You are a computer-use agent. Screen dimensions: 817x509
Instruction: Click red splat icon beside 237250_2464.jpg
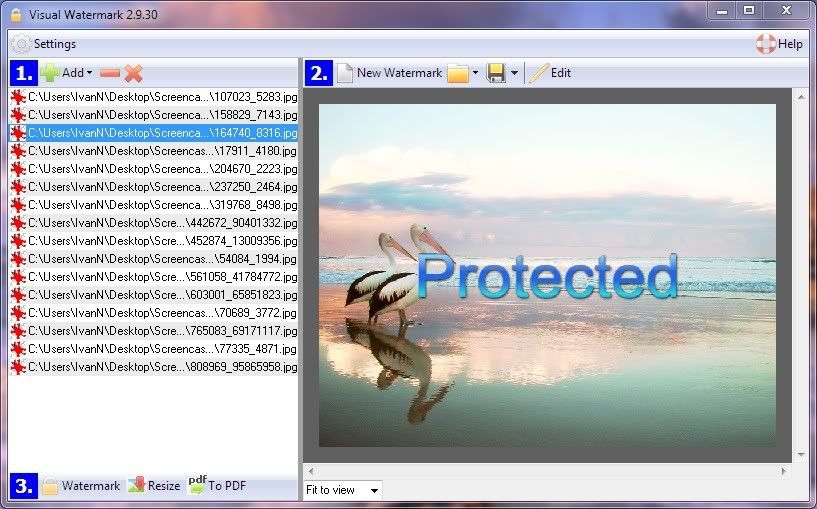pyautogui.click(x=18, y=187)
